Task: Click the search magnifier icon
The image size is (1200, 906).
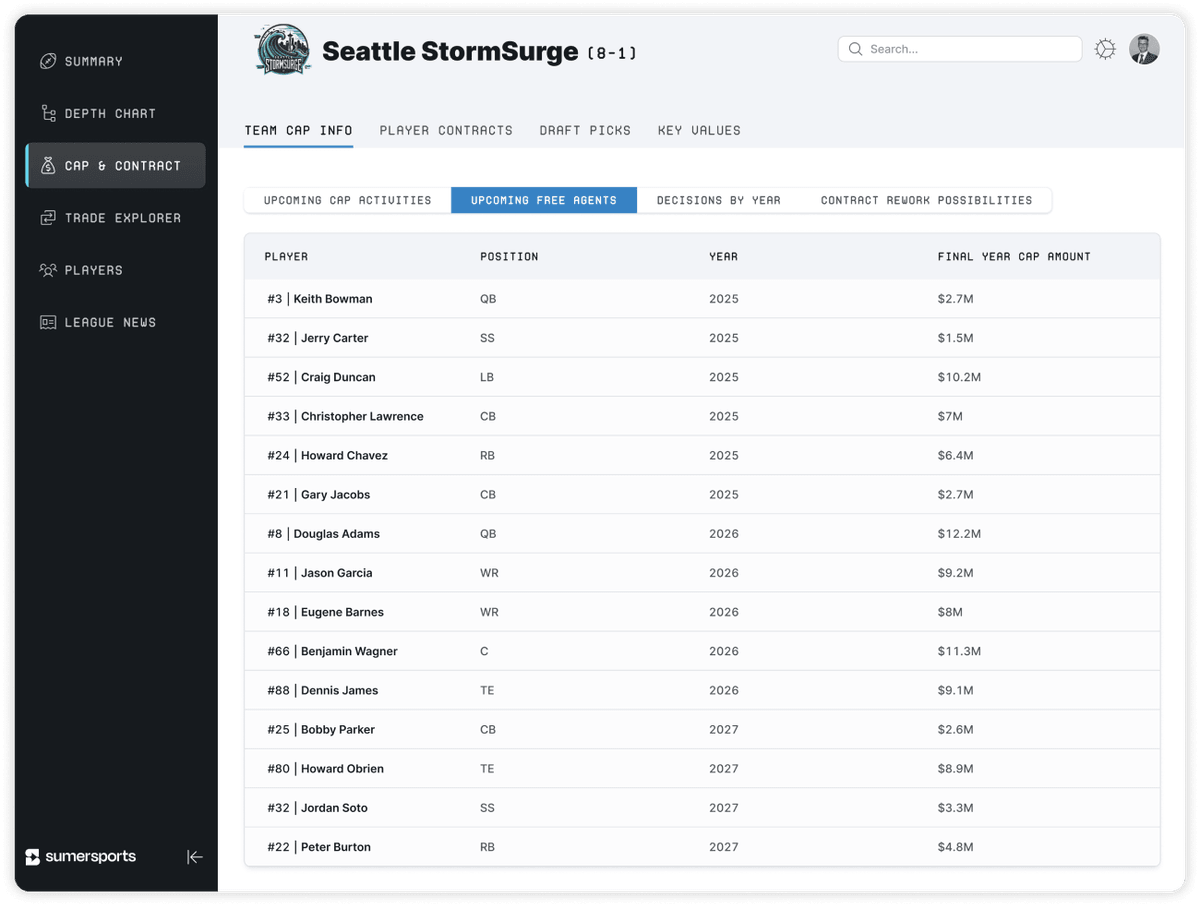Action: pyautogui.click(x=855, y=48)
